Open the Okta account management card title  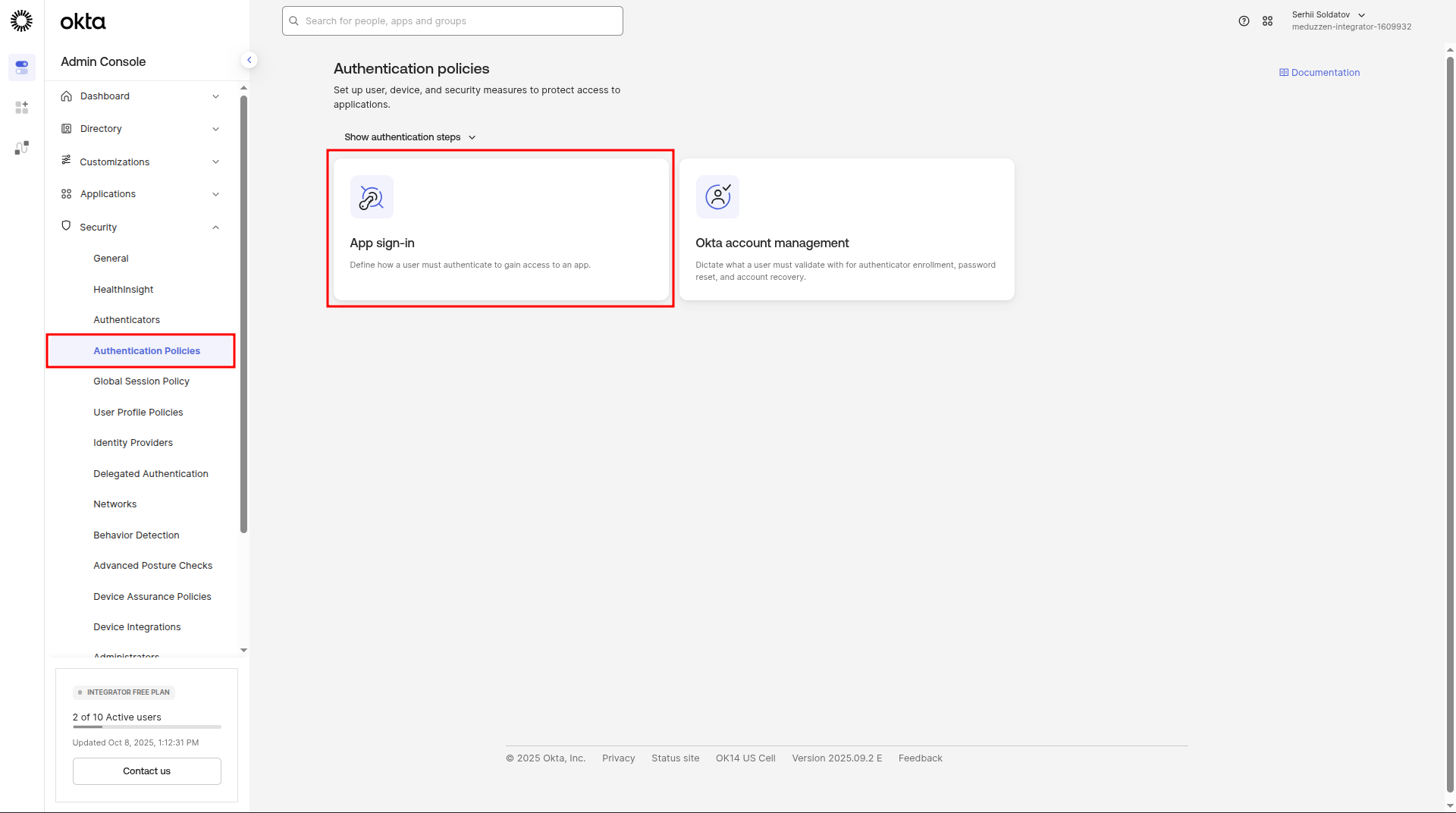coord(772,243)
